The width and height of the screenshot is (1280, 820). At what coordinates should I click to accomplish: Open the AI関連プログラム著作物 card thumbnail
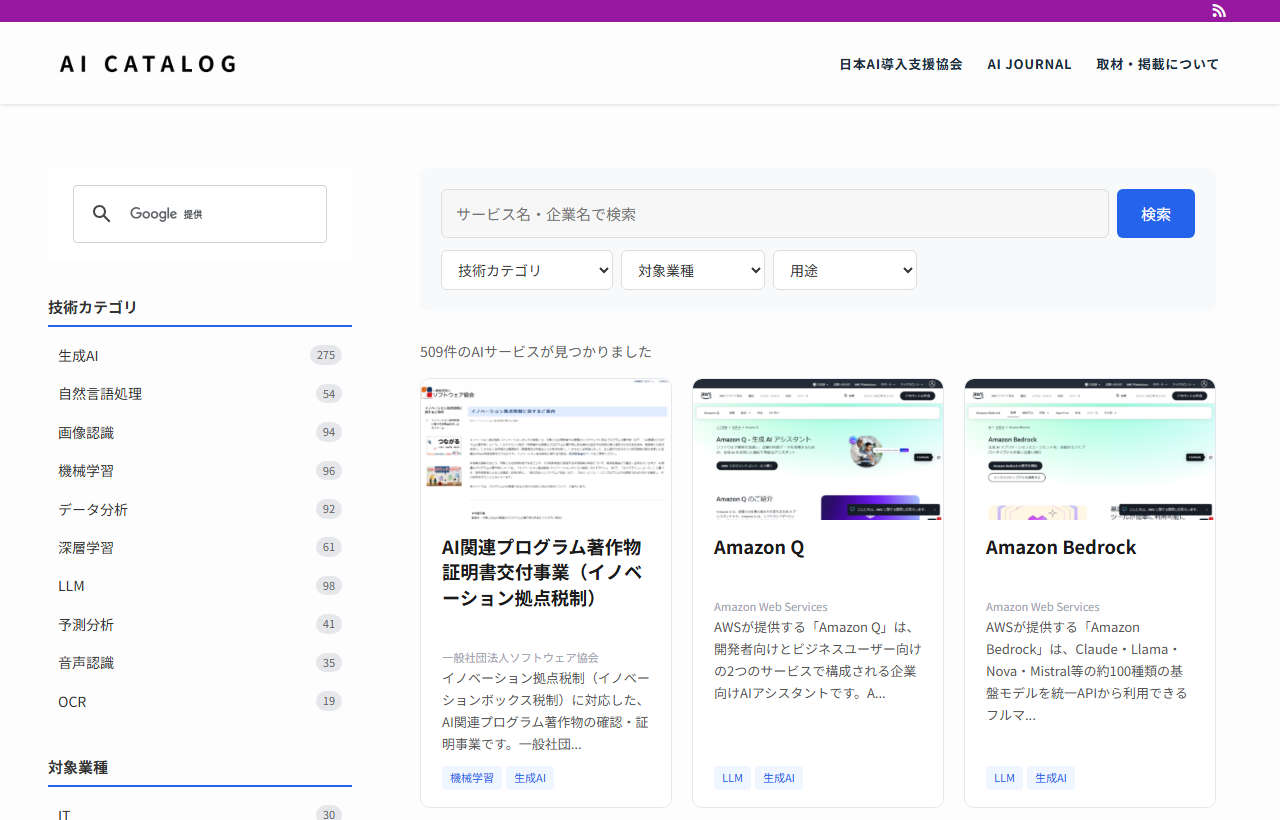tap(546, 449)
